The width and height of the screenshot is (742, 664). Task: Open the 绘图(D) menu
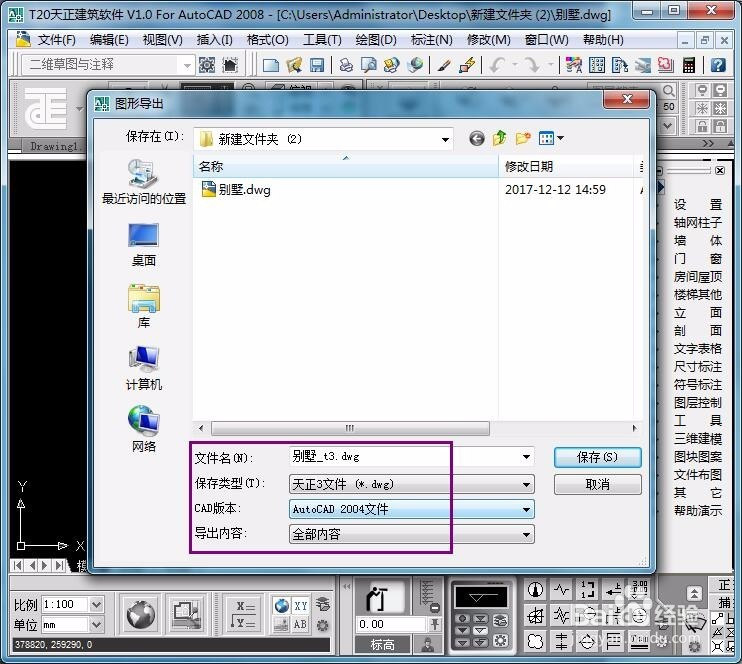tap(376, 40)
